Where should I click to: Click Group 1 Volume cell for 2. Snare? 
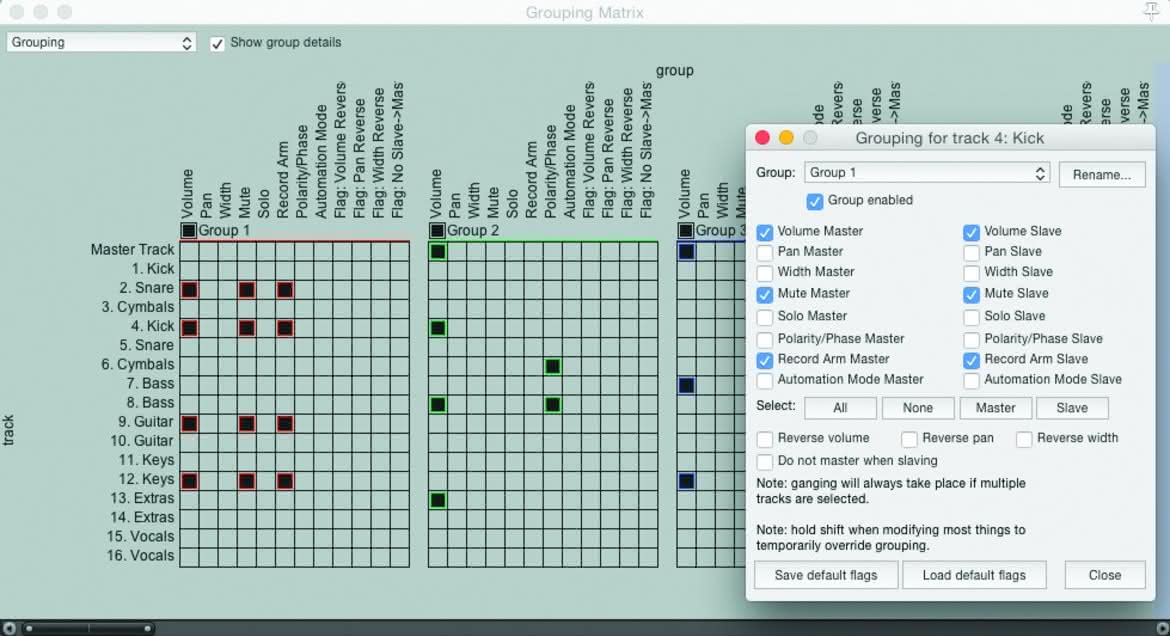tap(190, 290)
